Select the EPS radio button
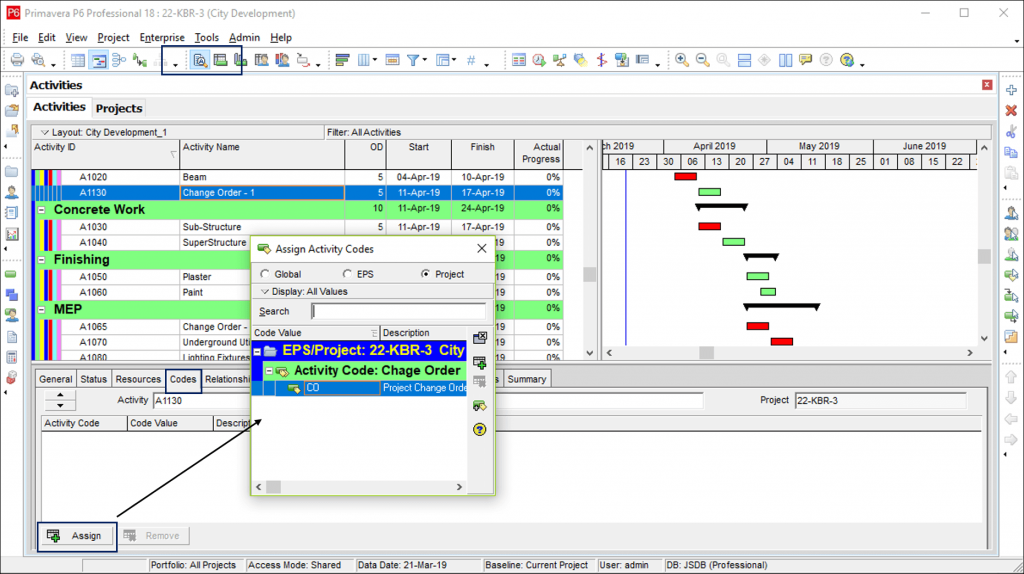Viewport: 1024px width, 574px height. 347,274
